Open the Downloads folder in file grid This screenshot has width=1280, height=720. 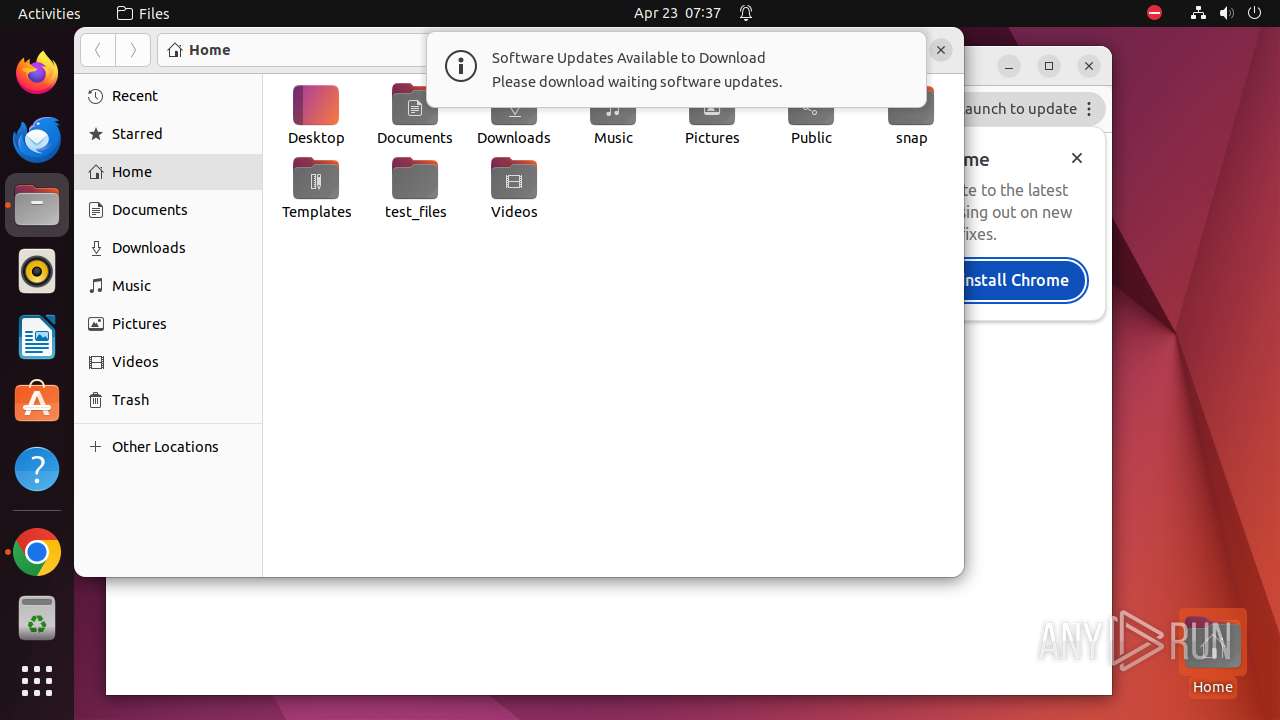point(514,114)
